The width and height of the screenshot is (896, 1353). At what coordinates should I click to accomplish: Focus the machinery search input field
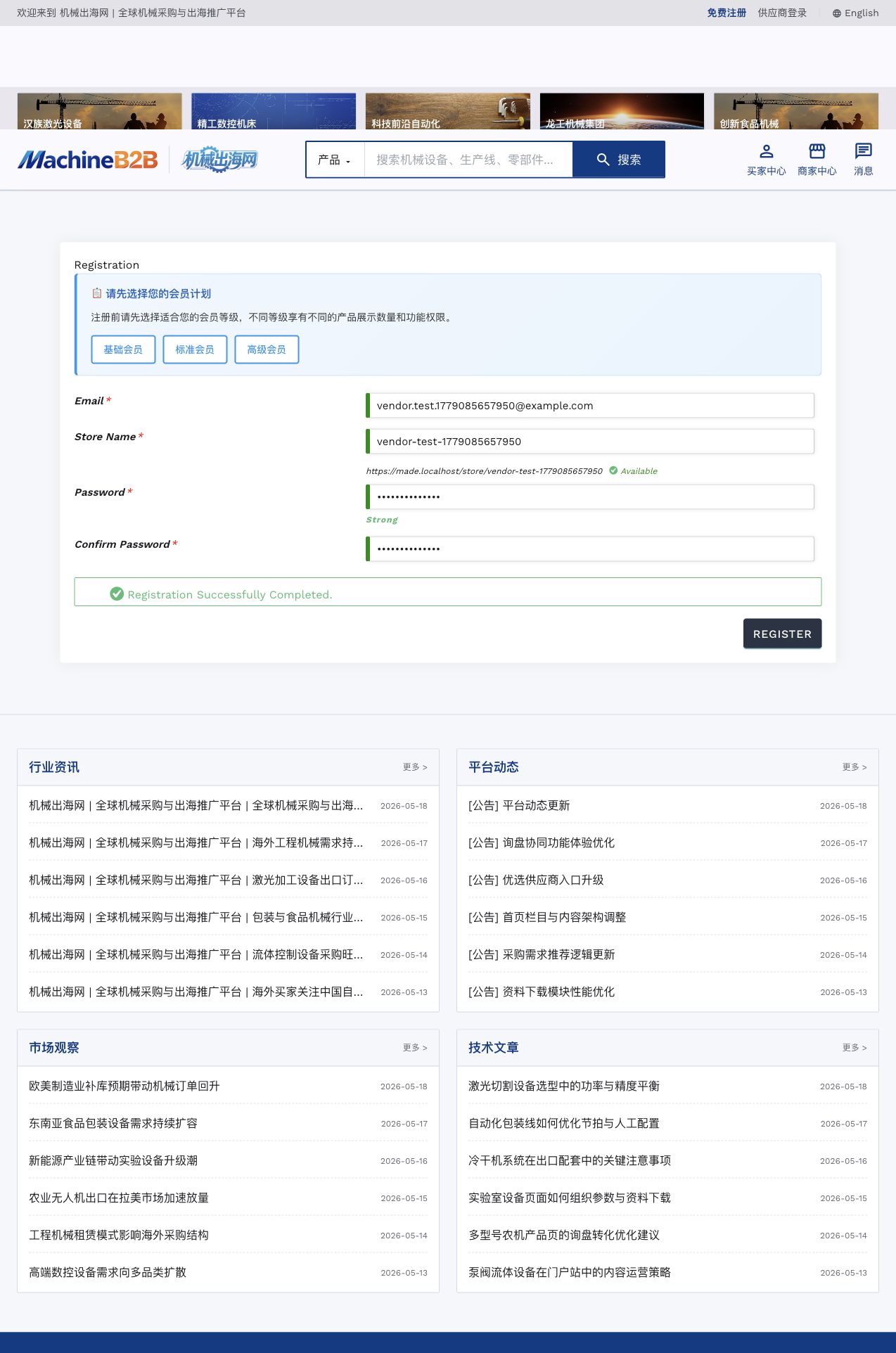pos(468,160)
